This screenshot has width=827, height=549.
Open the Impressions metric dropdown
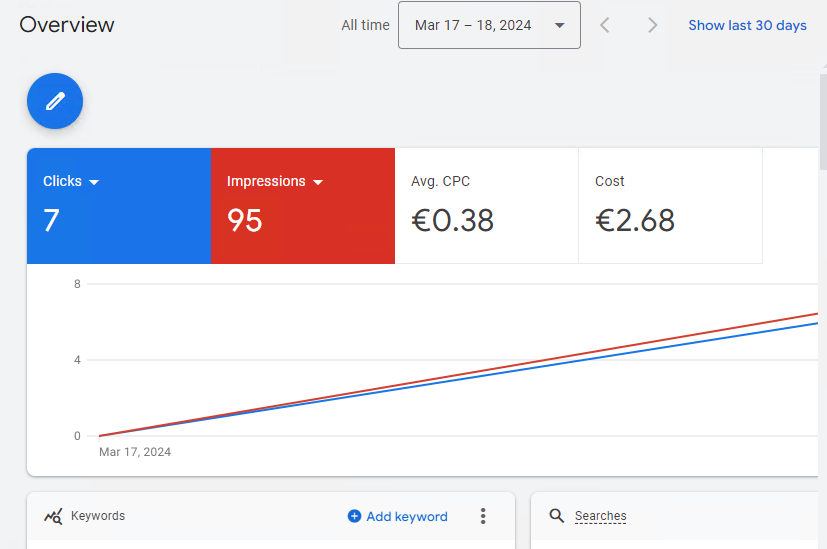pos(275,181)
